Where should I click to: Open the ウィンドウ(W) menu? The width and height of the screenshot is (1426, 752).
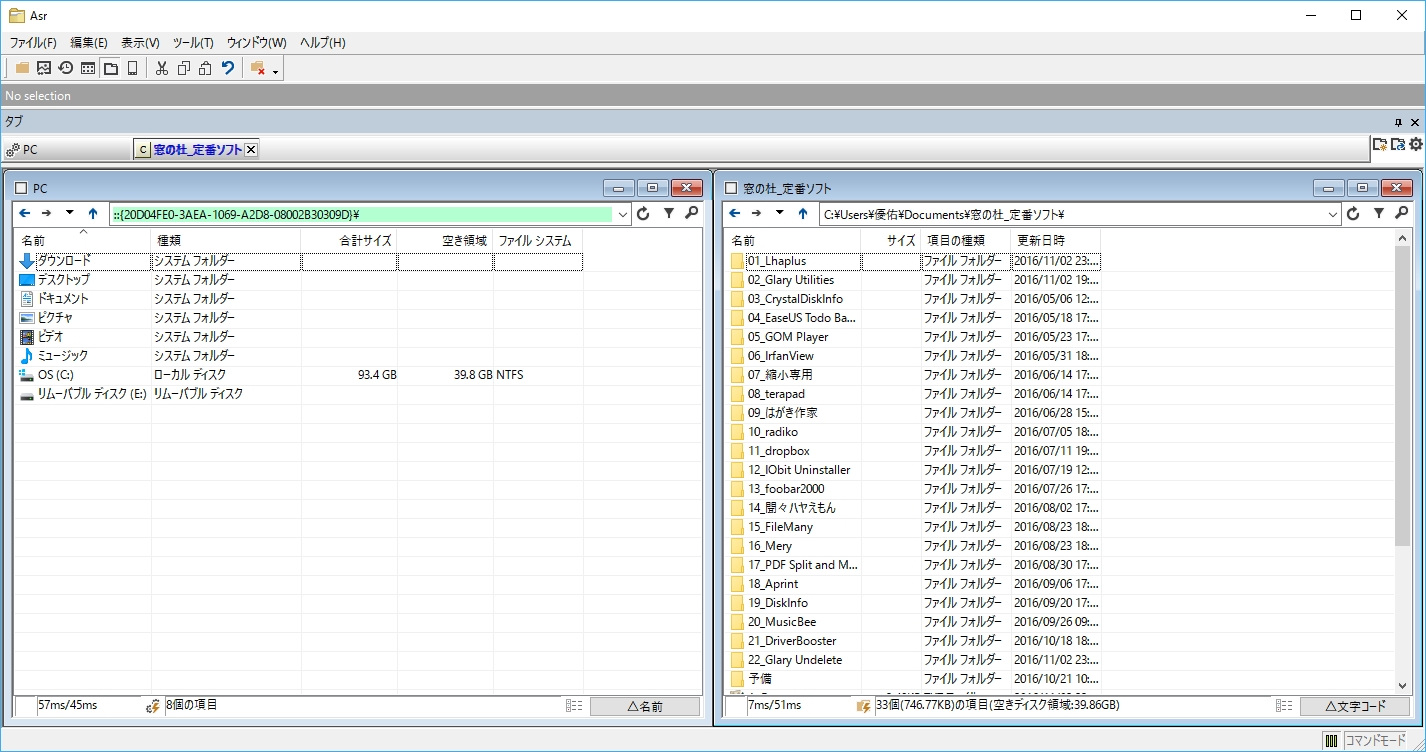click(257, 43)
